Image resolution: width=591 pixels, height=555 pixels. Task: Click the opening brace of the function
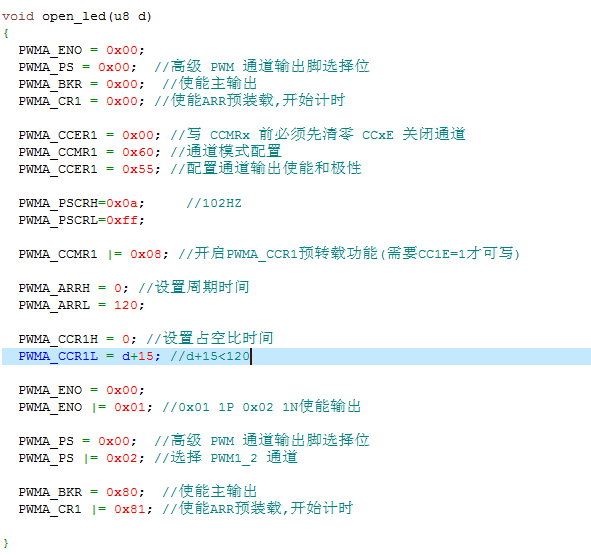point(6,34)
